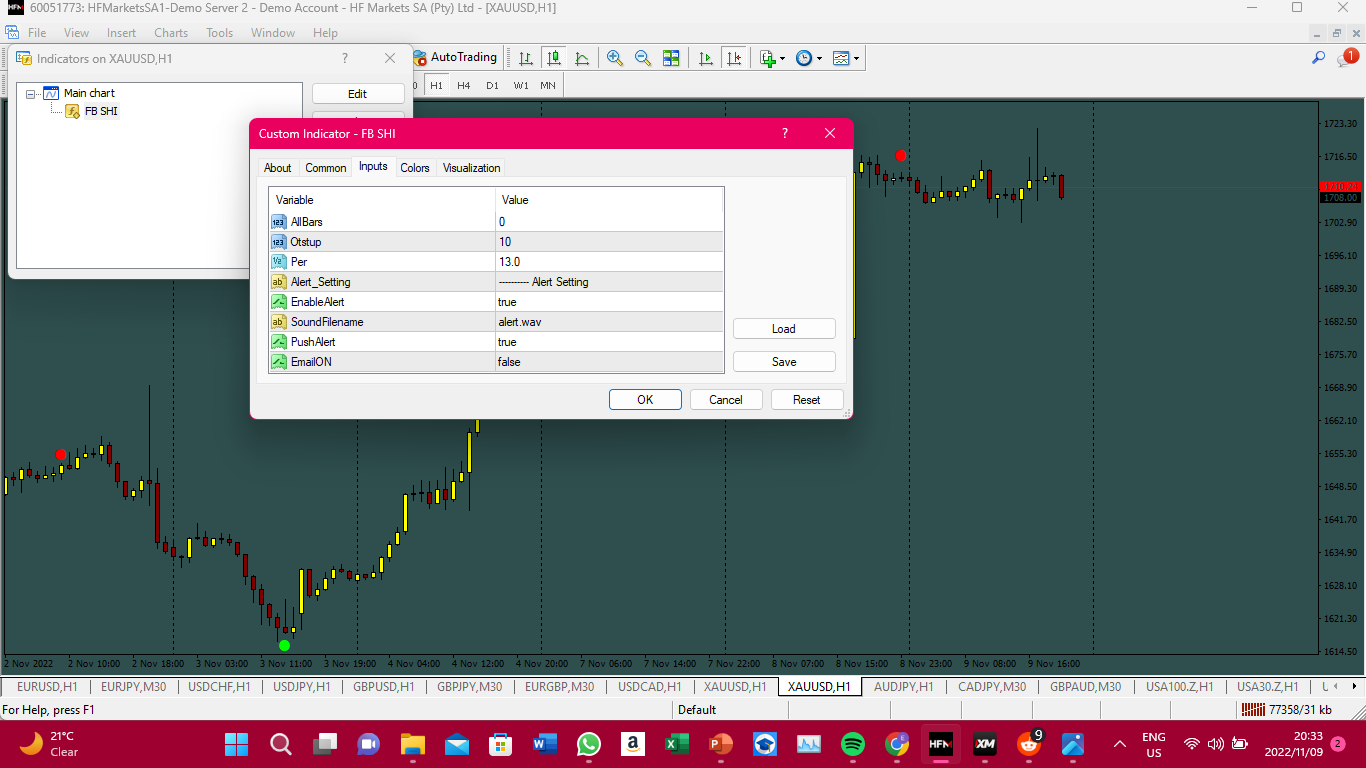Switch to line chart icon
The width and height of the screenshot is (1366, 768).
pos(582,58)
